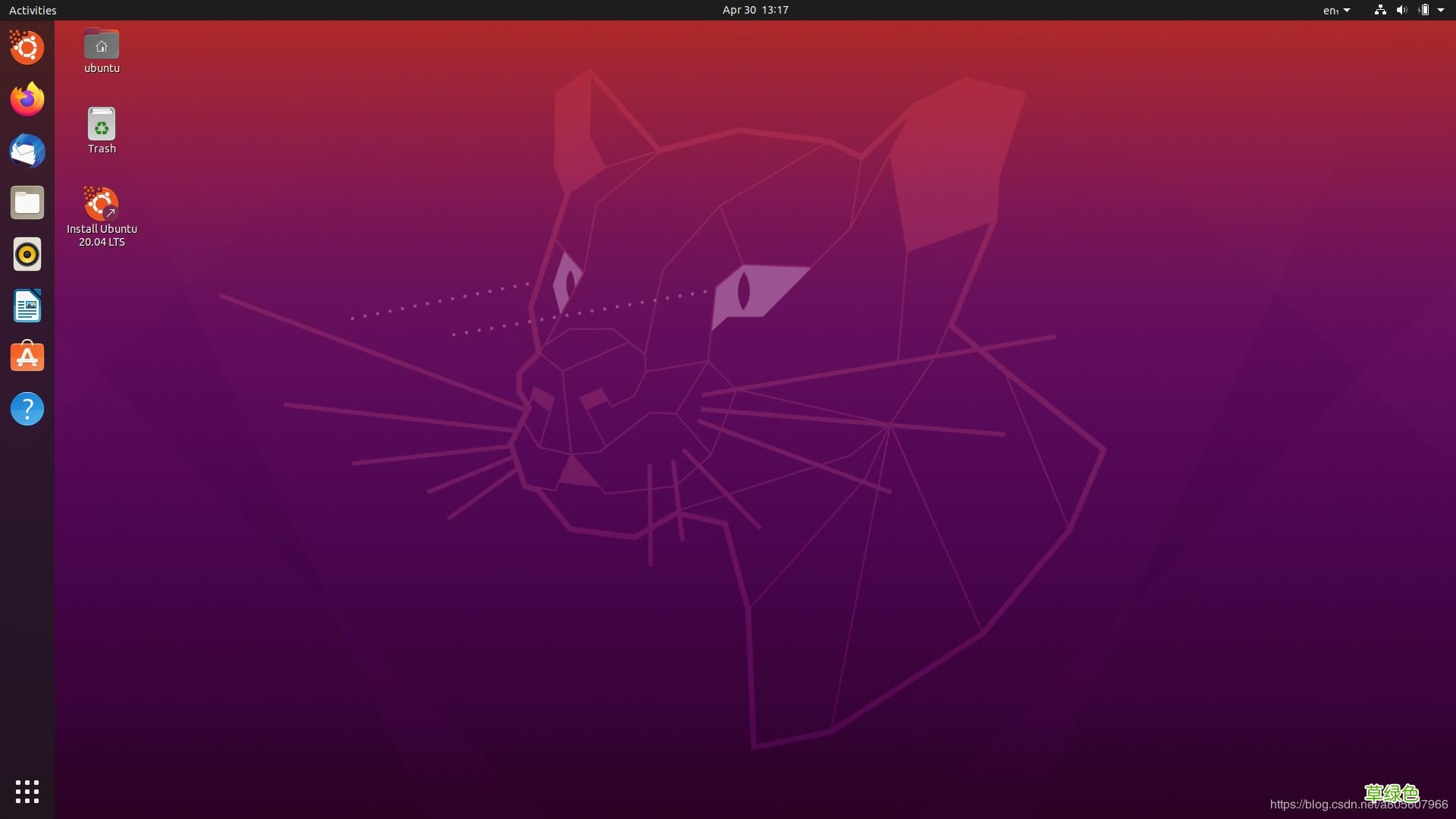Open Ubuntu Software store
This screenshot has height=819, width=1456.
pos(27,356)
